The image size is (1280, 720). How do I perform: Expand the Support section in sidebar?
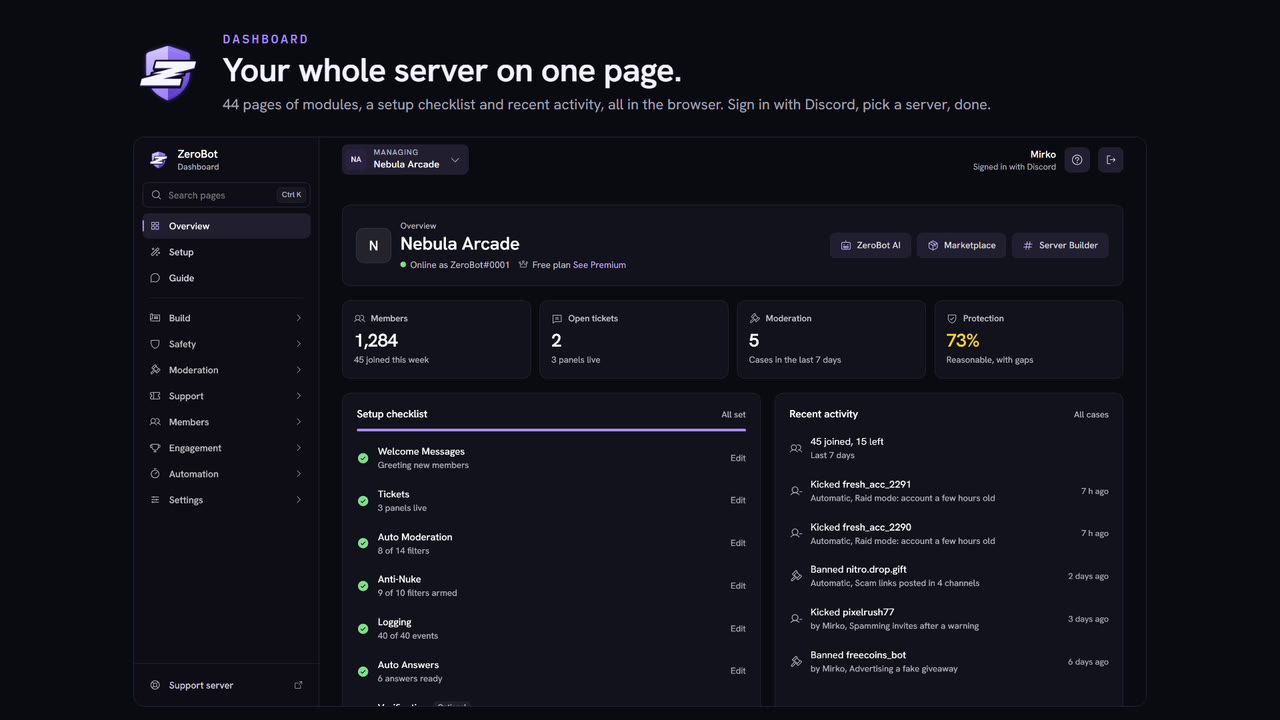[x=226, y=396]
